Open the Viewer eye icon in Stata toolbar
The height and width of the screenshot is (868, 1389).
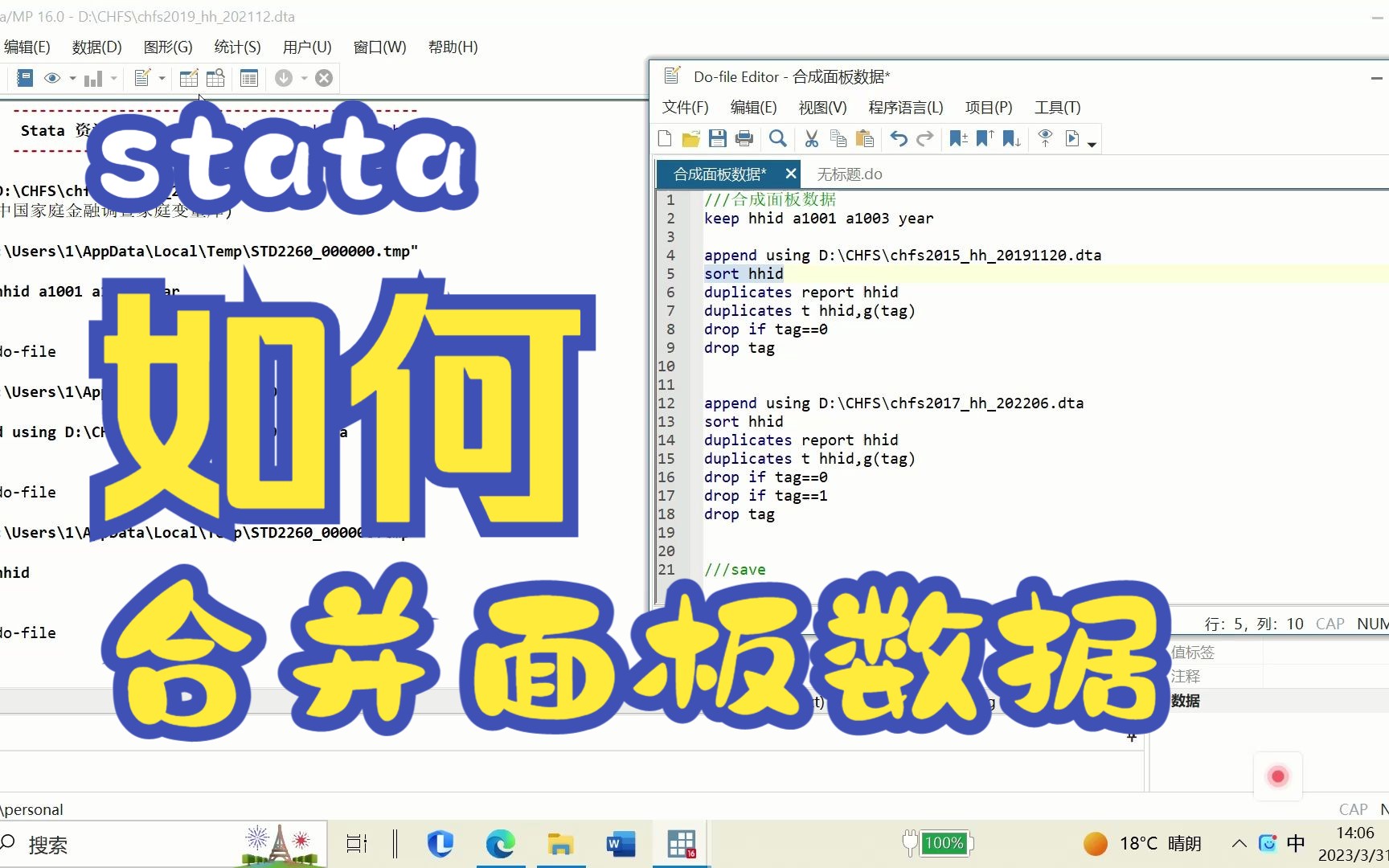click(52, 78)
